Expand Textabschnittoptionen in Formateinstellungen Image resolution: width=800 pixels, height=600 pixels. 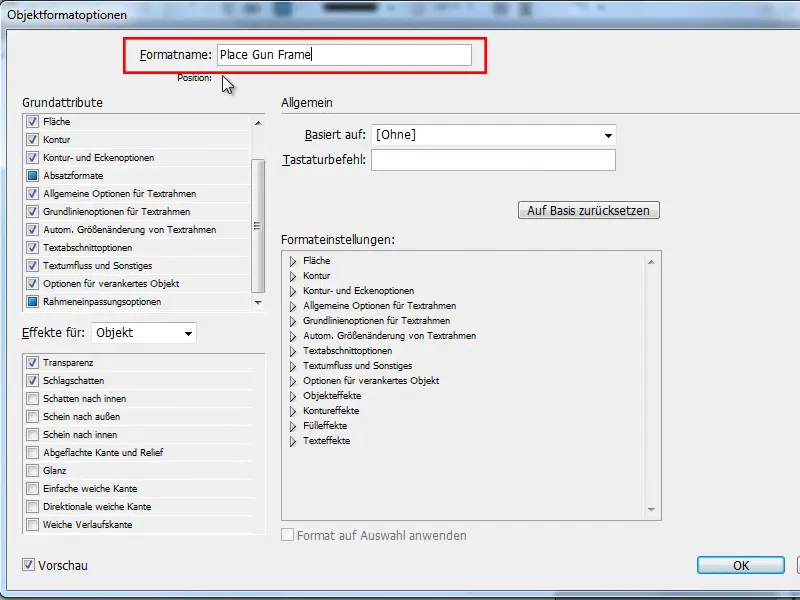pyautogui.click(x=293, y=351)
